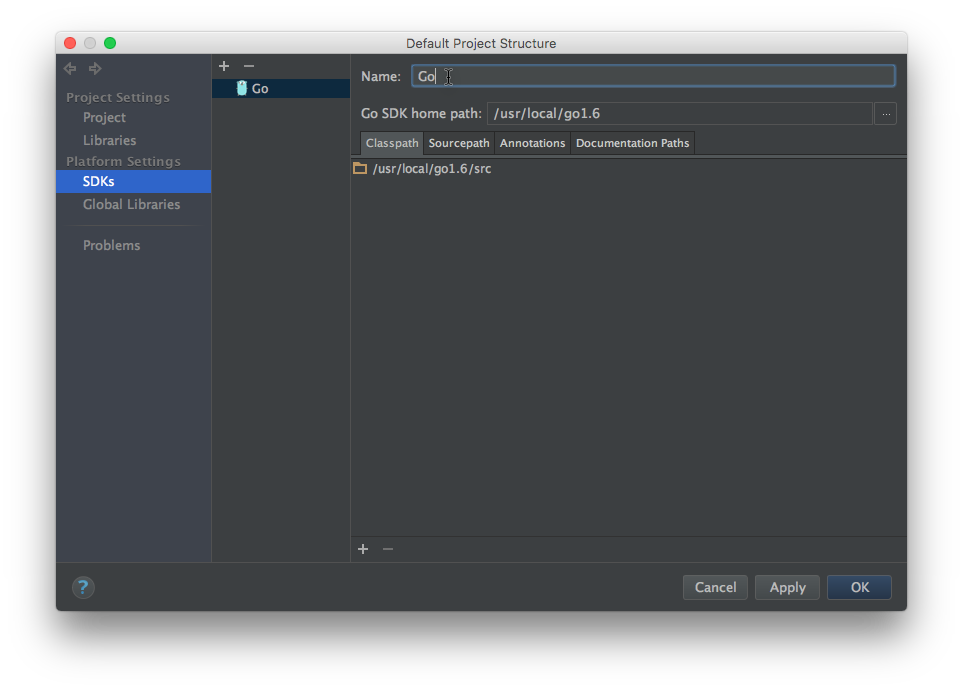
Task: Open Project settings
Action: pyautogui.click(x=104, y=117)
